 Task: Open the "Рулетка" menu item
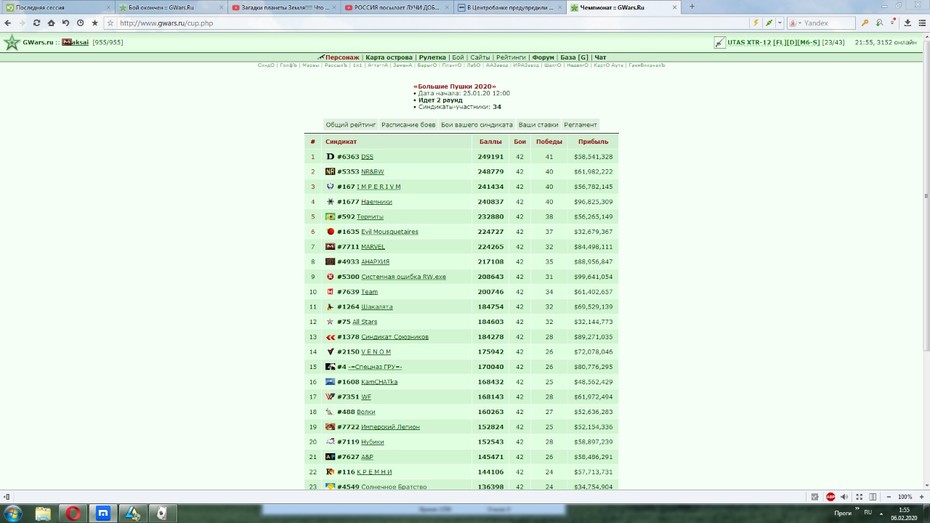pyautogui.click(x=432, y=58)
